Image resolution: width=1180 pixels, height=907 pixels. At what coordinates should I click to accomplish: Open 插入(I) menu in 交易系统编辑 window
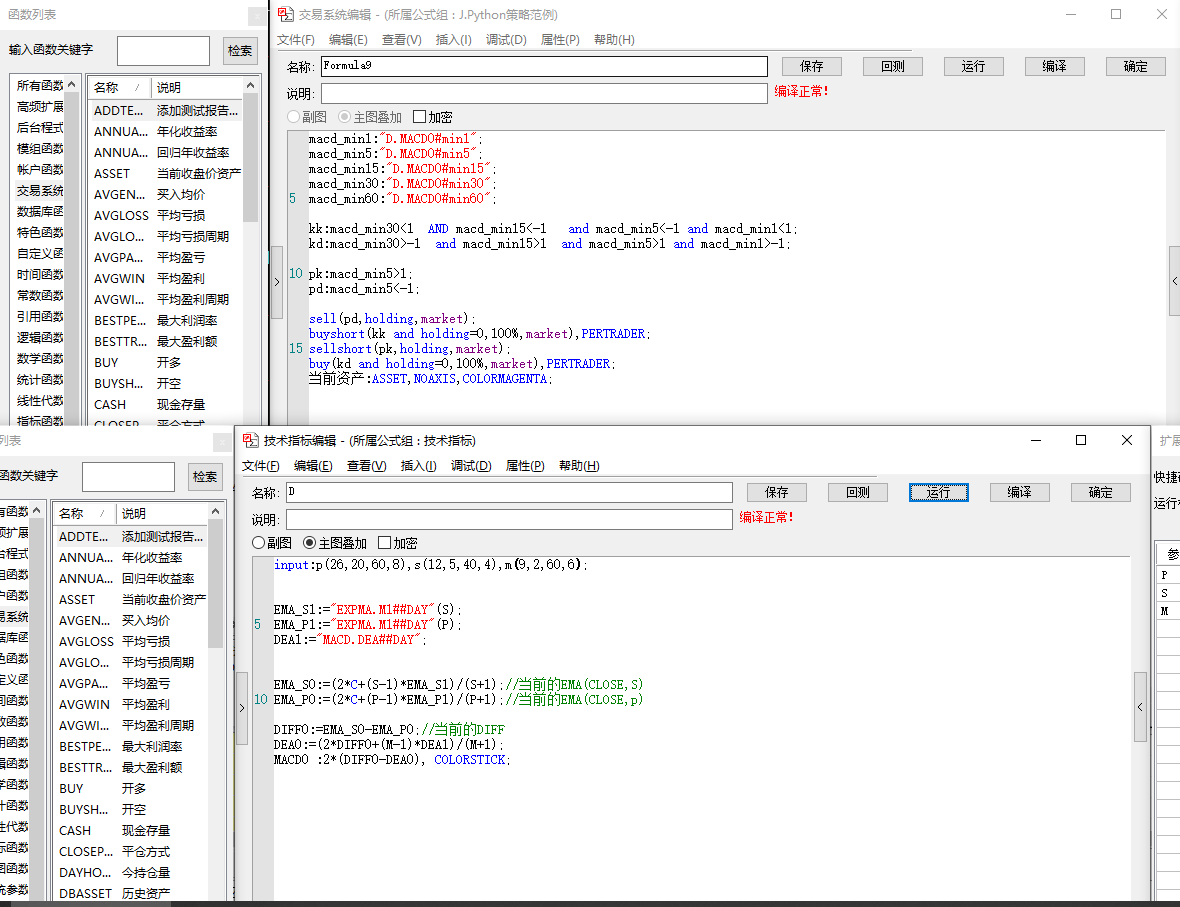click(454, 40)
